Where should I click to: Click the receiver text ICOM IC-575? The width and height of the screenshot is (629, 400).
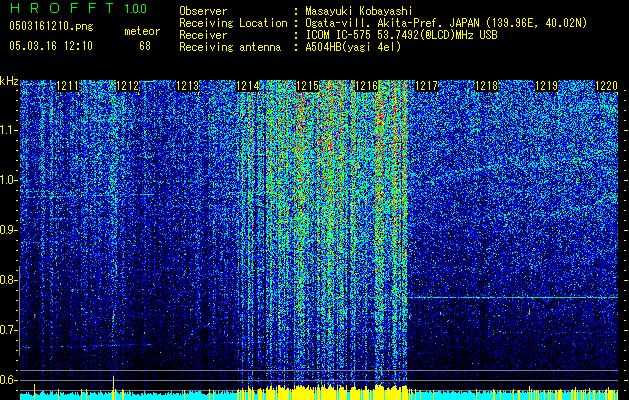point(339,35)
